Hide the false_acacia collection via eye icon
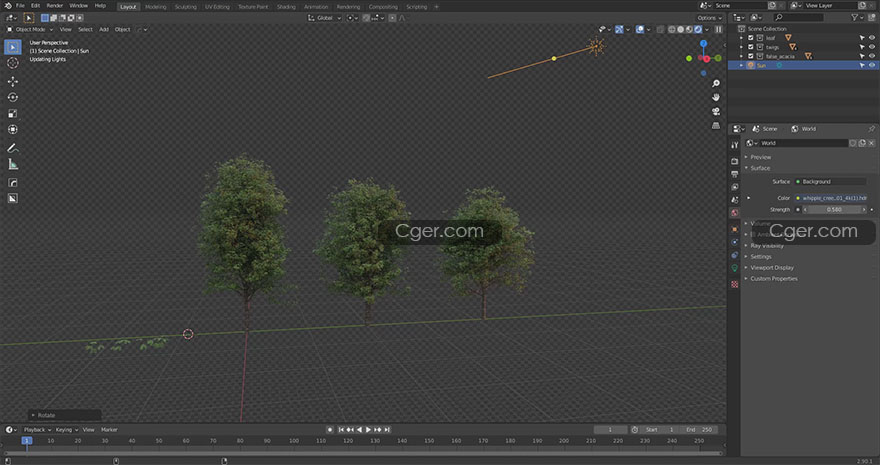This screenshot has height=465, width=880. click(x=872, y=56)
